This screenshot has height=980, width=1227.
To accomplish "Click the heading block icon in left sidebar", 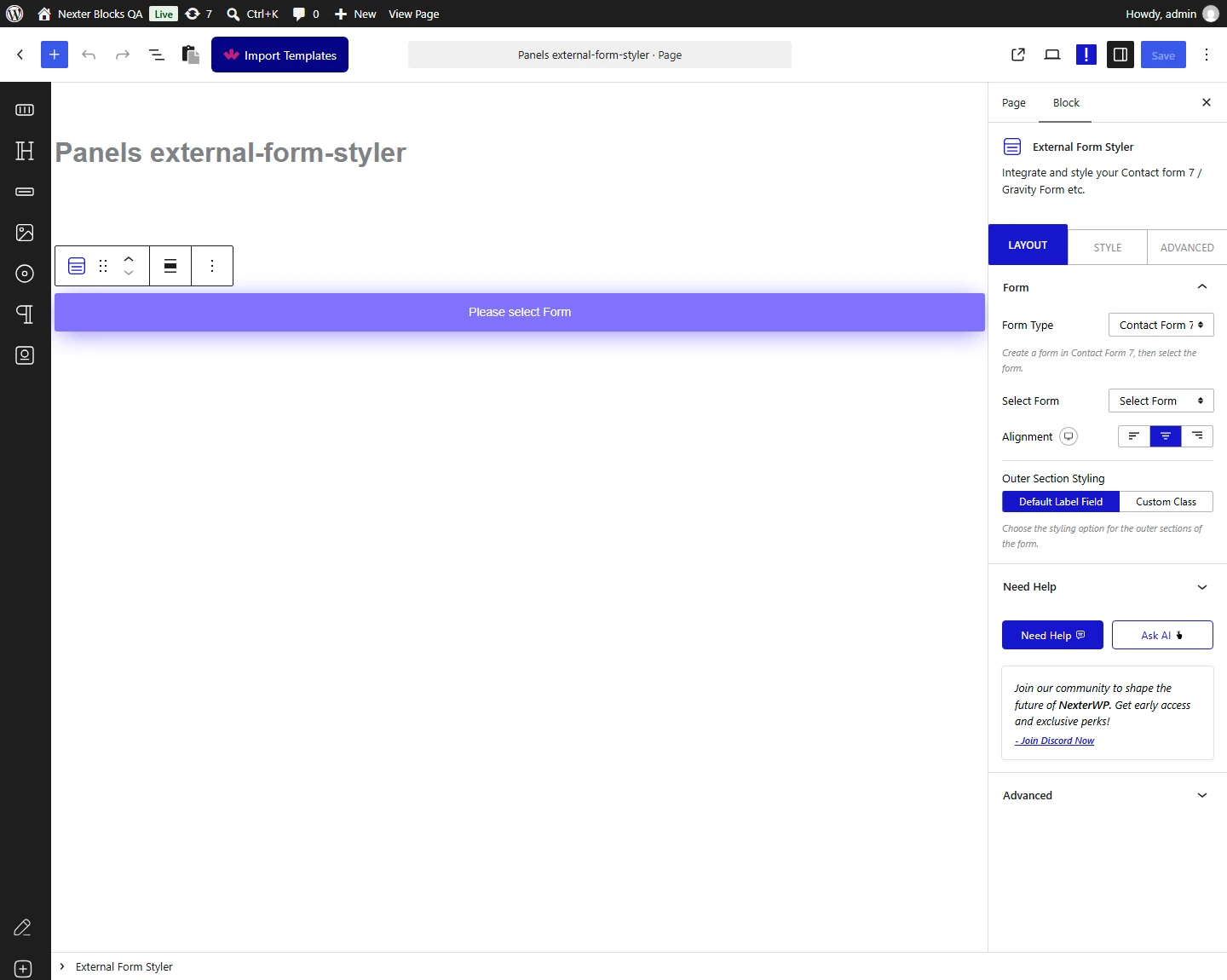I will 25,151.
